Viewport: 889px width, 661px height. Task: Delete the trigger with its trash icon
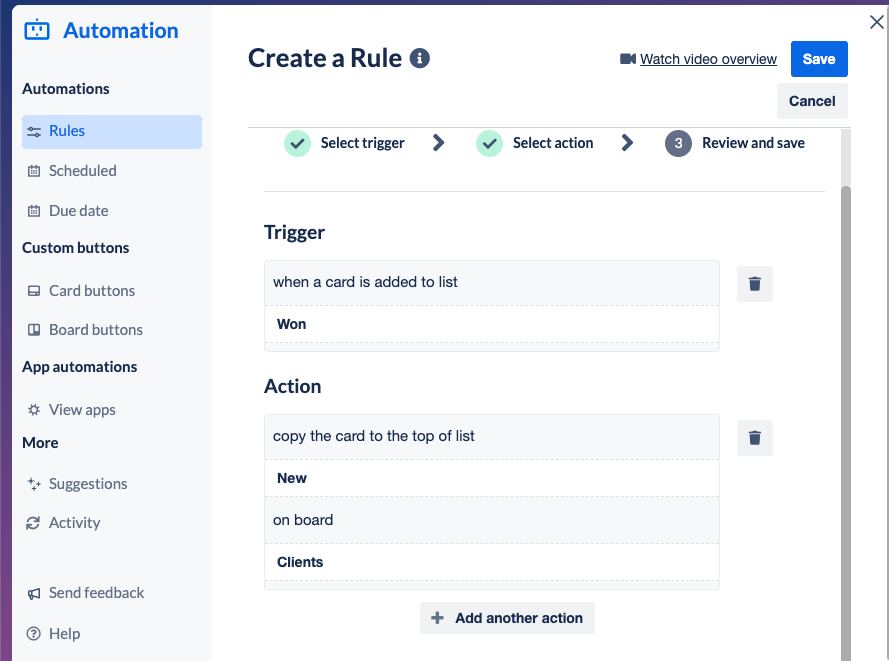click(755, 283)
